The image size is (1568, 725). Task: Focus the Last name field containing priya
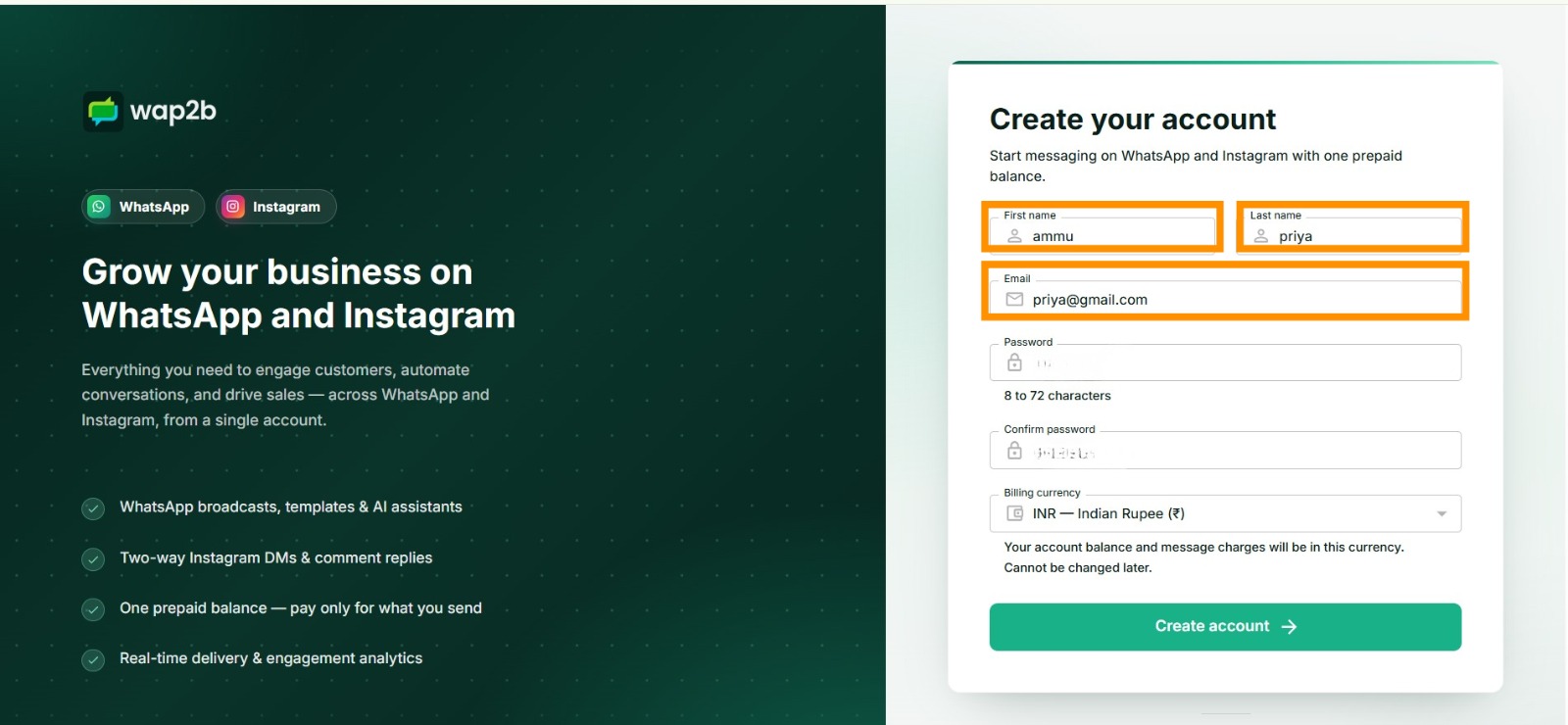(x=1352, y=231)
